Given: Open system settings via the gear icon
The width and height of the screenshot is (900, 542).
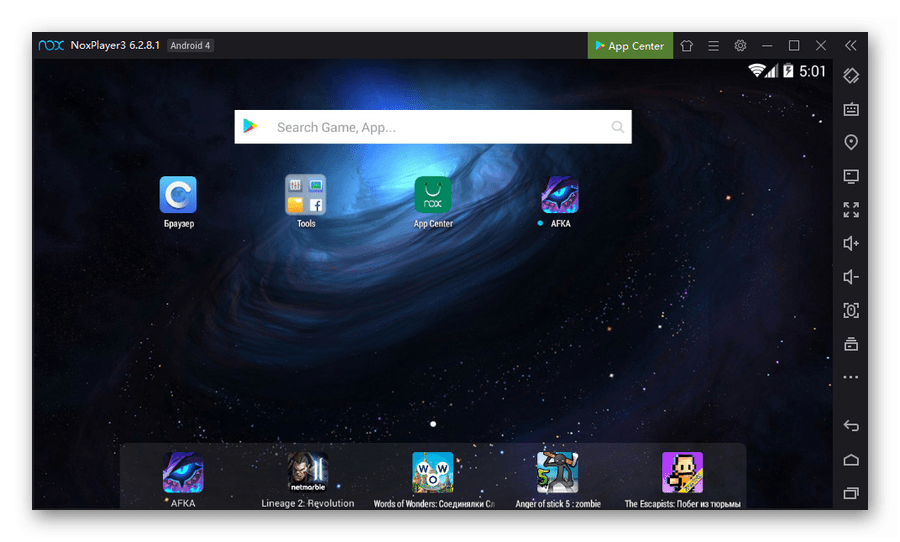Looking at the screenshot, I should point(740,46).
